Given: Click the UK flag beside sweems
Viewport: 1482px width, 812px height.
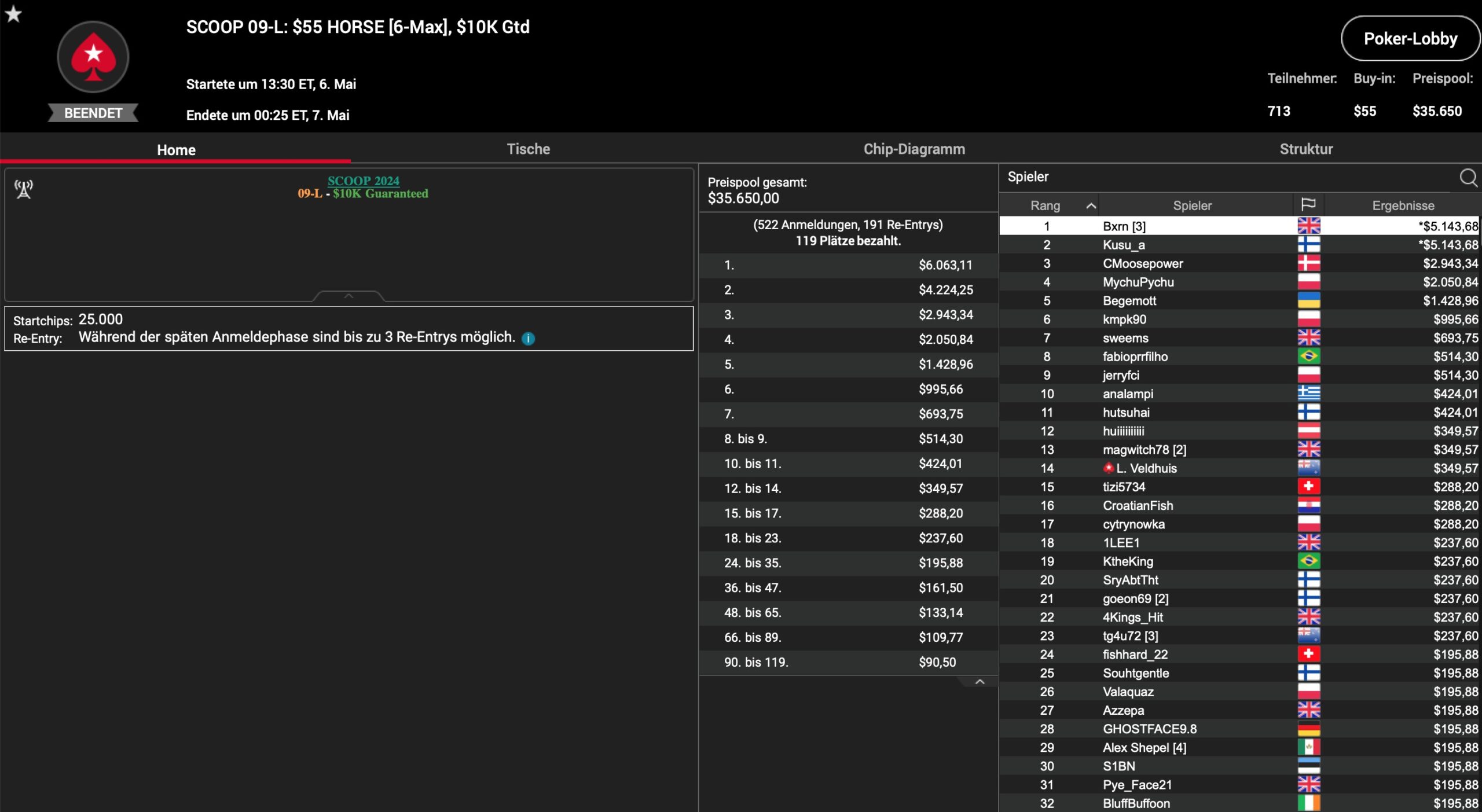Looking at the screenshot, I should click(1308, 337).
